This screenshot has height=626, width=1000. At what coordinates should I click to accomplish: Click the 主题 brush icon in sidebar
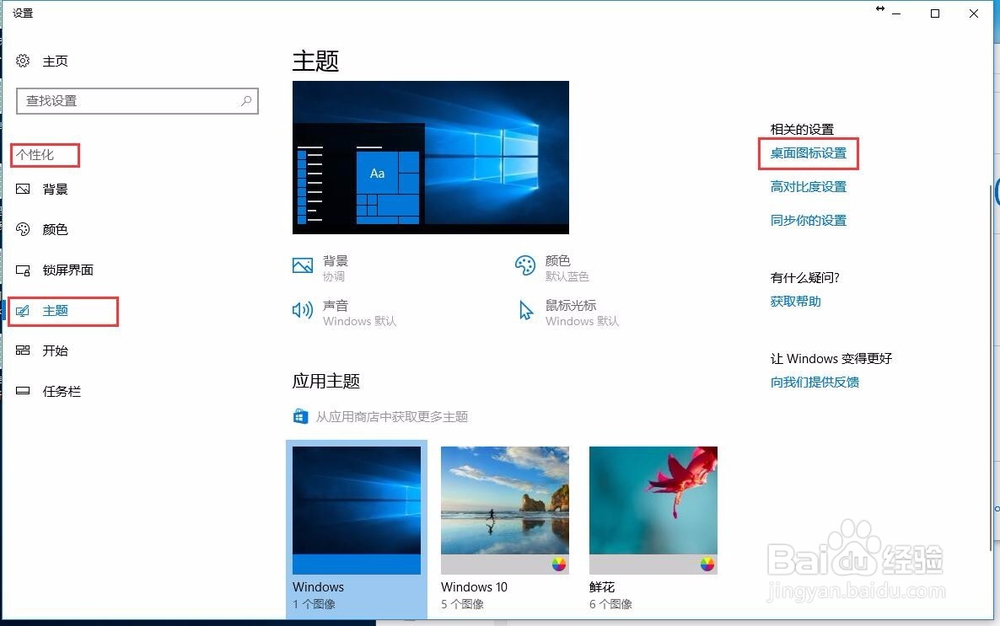click(24, 311)
